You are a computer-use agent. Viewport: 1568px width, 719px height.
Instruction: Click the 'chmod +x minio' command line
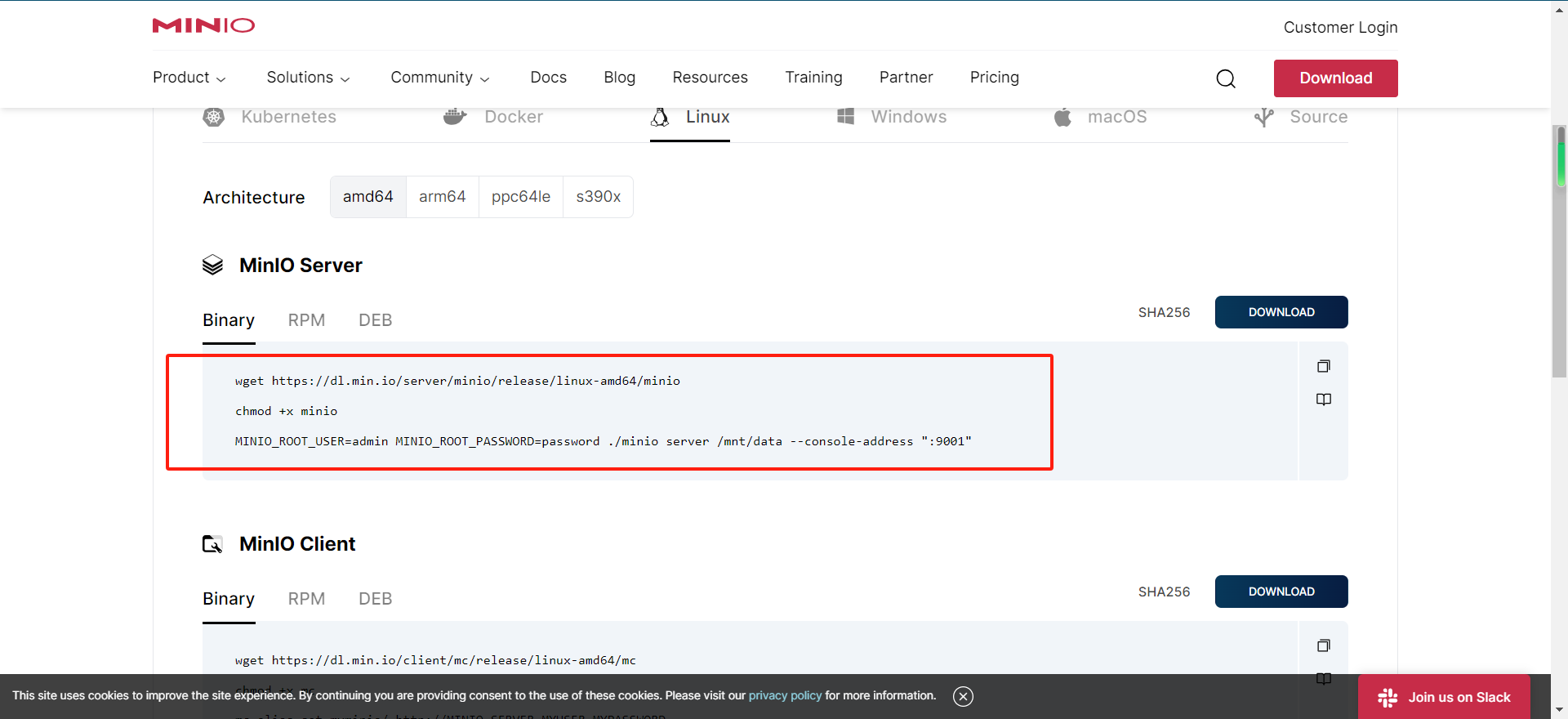[286, 411]
